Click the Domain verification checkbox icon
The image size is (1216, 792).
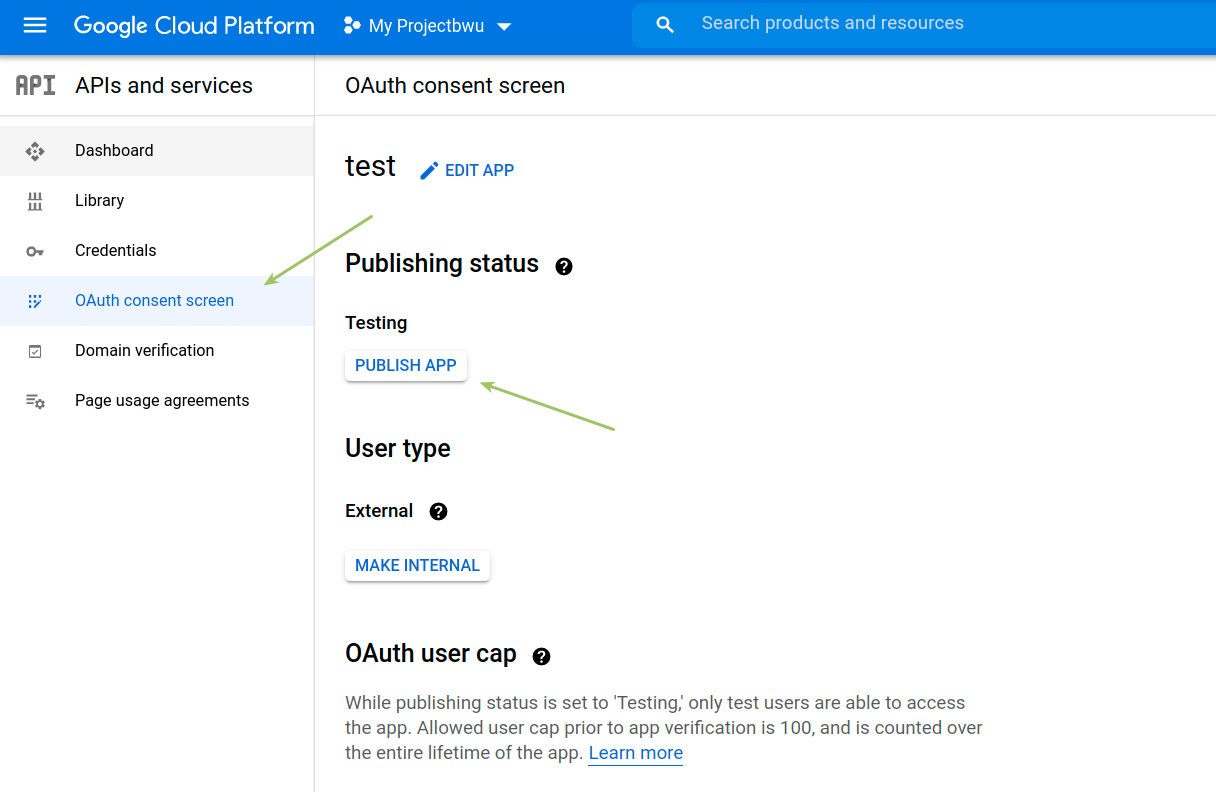pos(35,351)
